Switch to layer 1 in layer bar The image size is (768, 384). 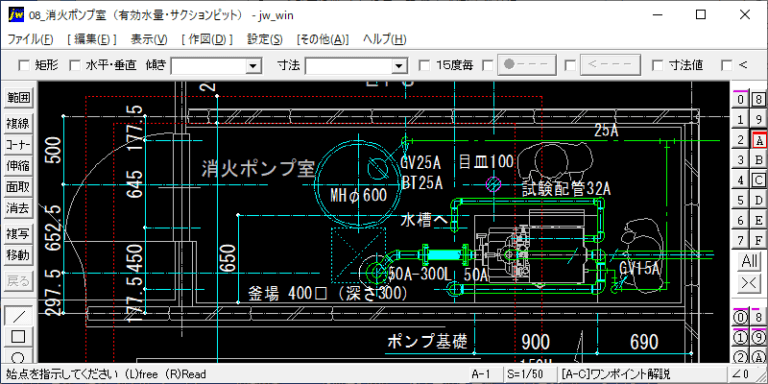pos(741,120)
